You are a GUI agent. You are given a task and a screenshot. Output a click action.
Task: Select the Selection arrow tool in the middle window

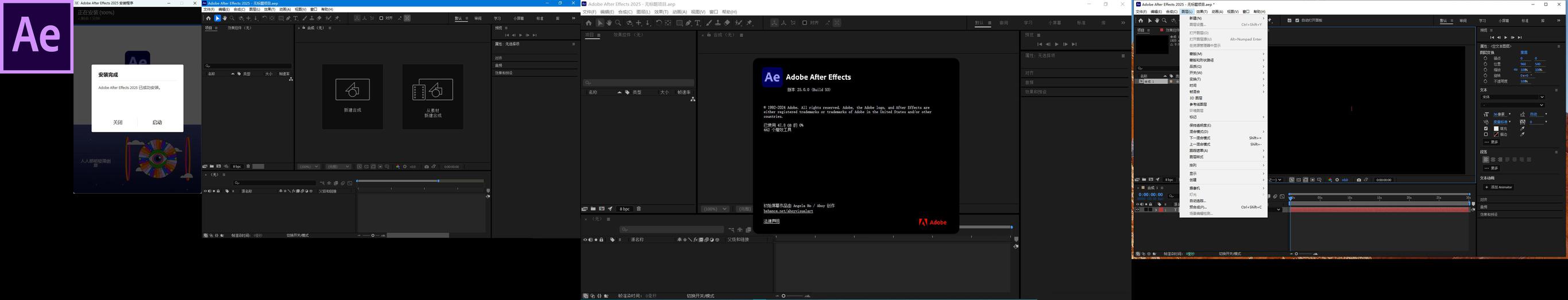point(600,23)
